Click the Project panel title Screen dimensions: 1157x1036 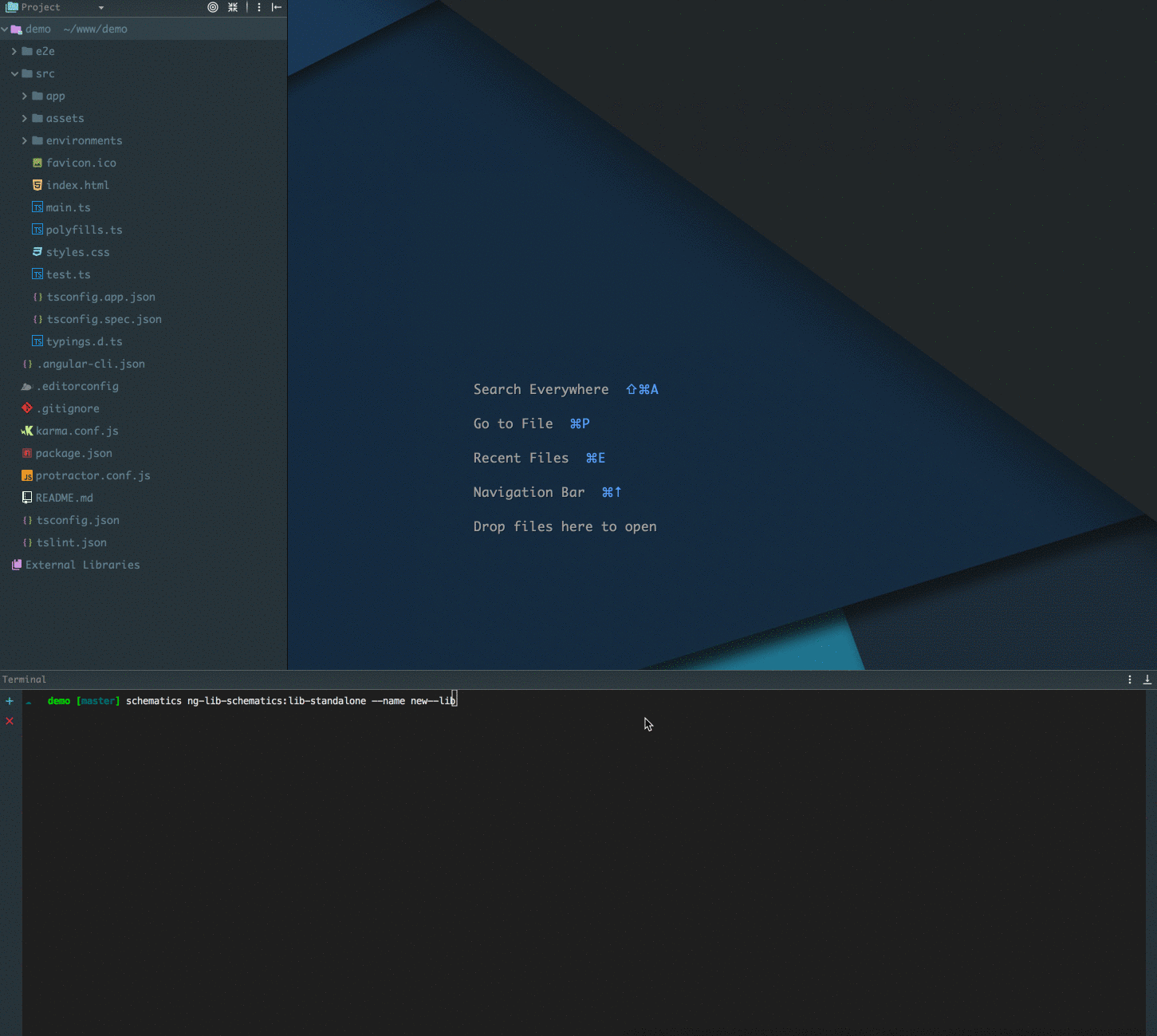click(x=41, y=7)
